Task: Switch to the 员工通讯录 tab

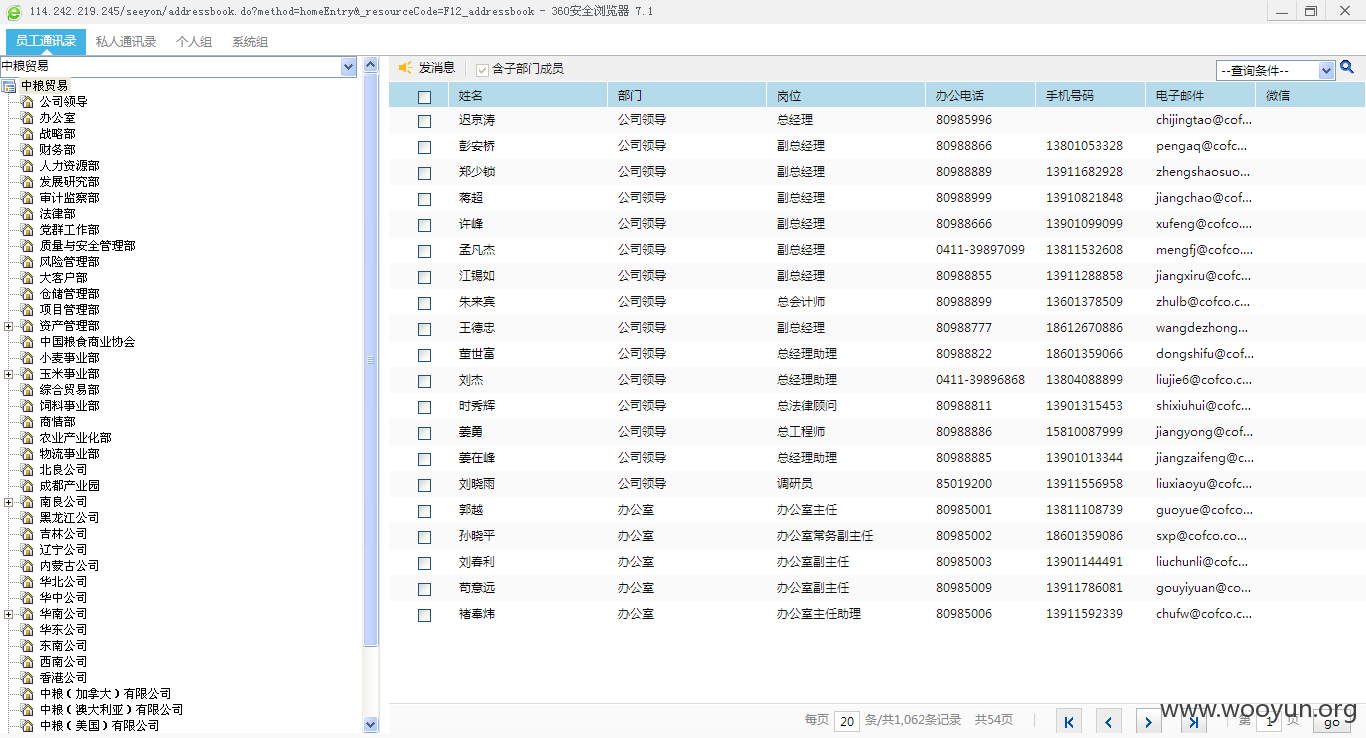Action: (46, 42)
